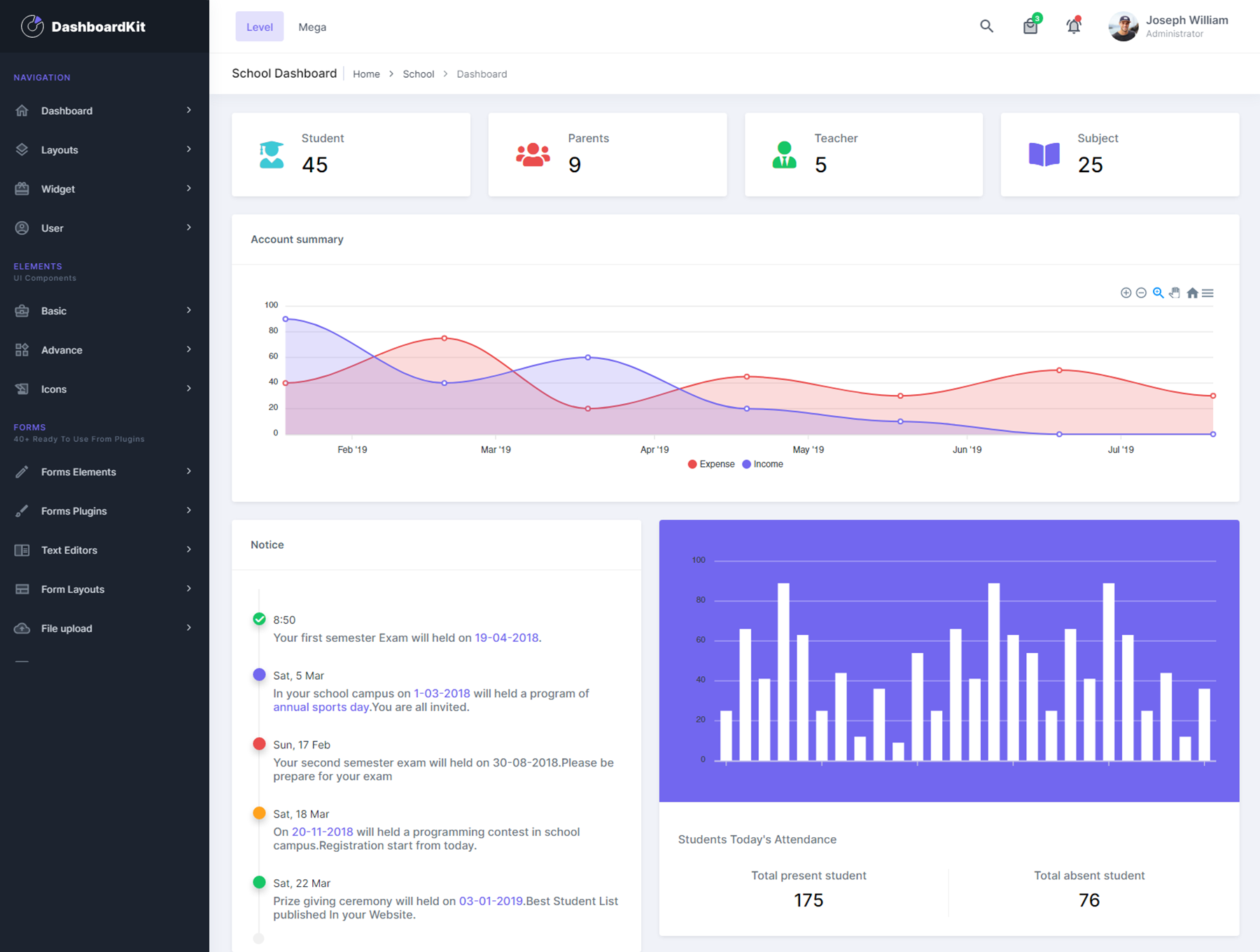Expand the File upload sidebar section
The image size is (1260, 952).
(104, 628)
